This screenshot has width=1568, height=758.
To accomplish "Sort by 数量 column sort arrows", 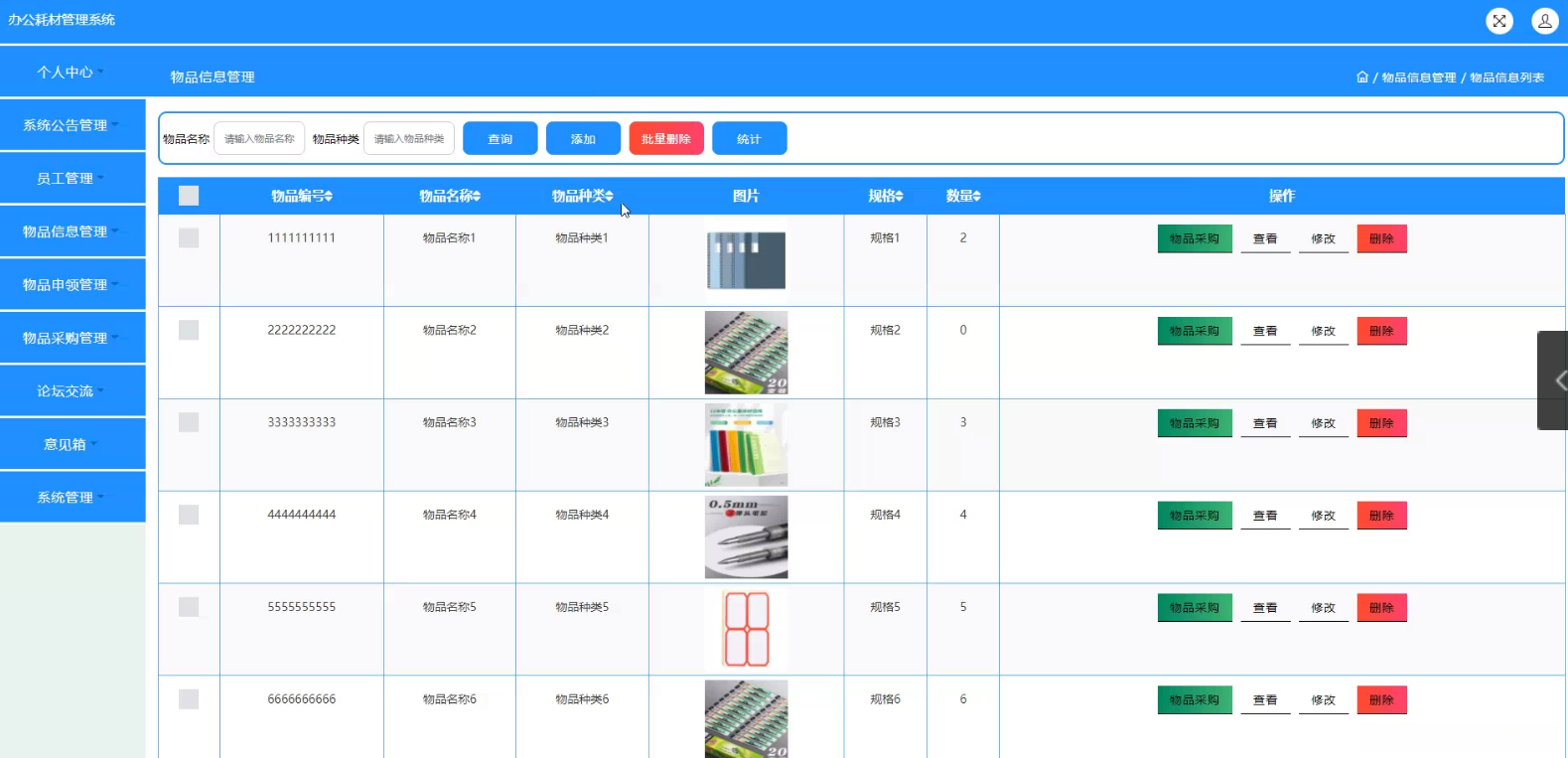I will [976, 197].
